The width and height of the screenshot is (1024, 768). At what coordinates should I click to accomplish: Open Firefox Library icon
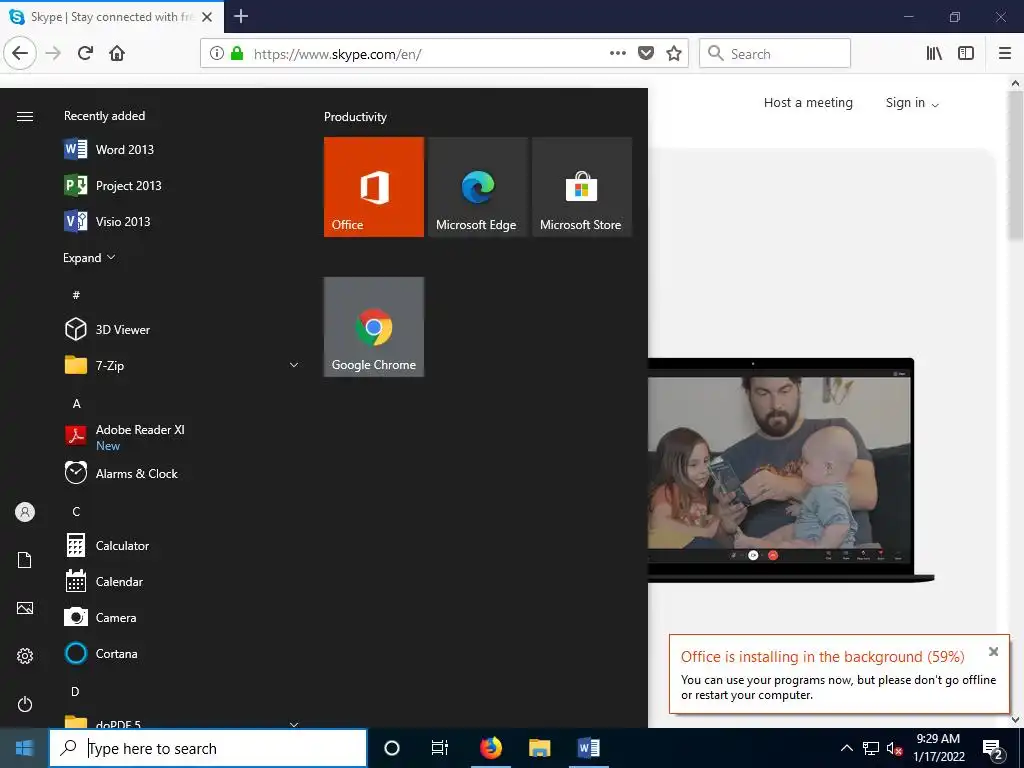pos(934,54)
